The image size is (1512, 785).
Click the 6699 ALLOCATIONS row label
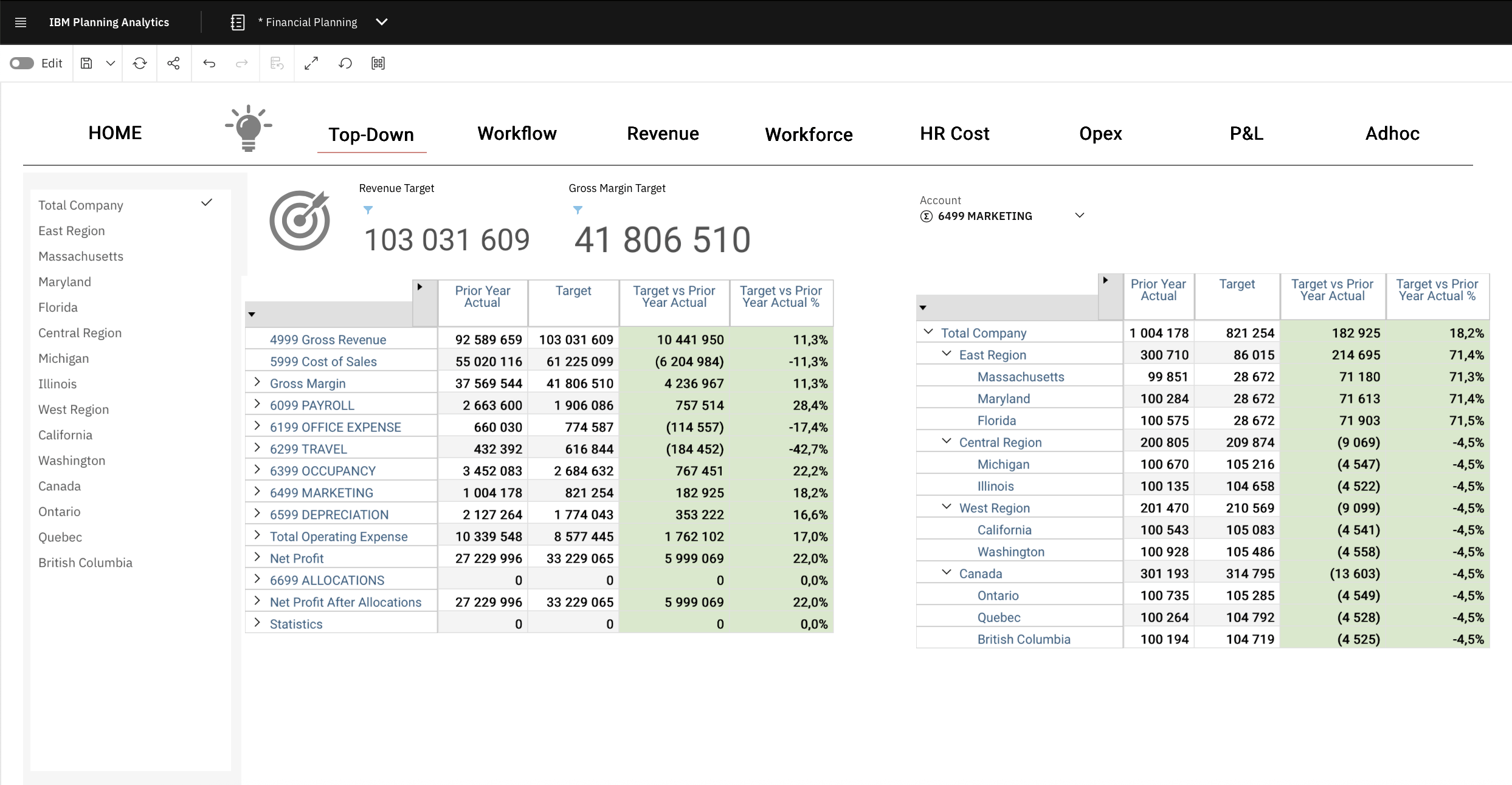pos(327,580)
